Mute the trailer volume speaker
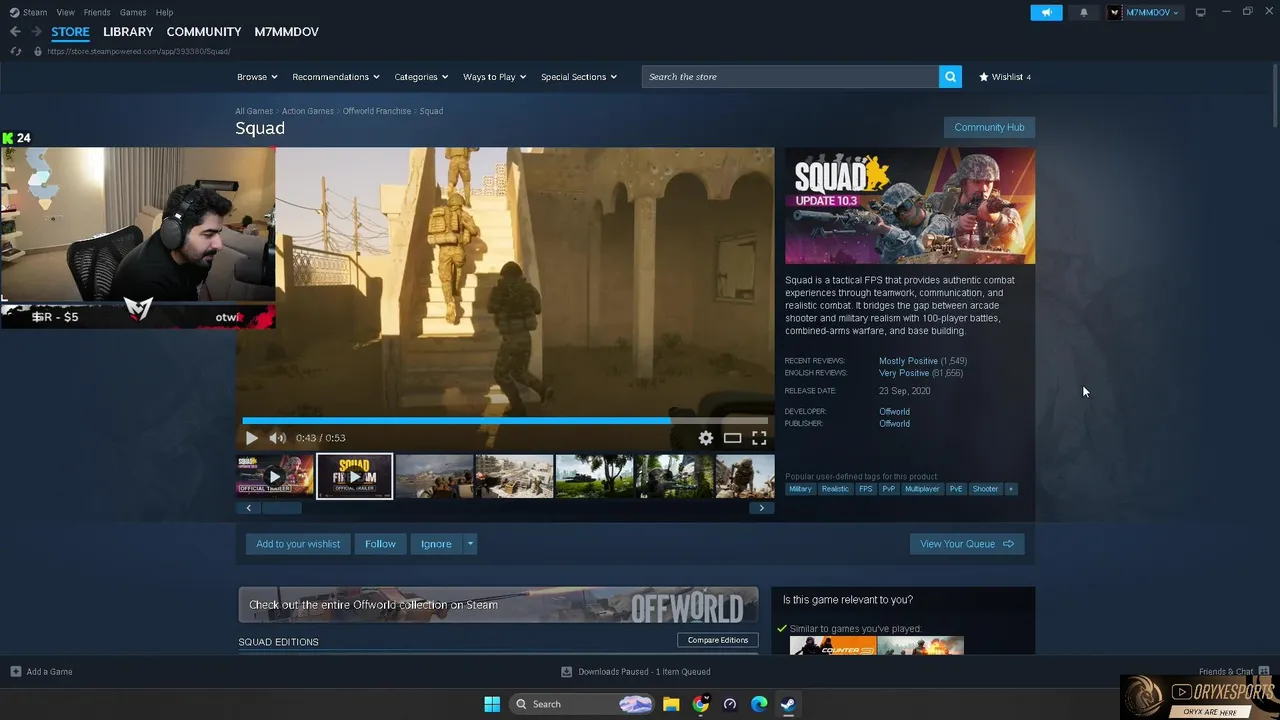The image size is (1280, 720). click(277, 438)
